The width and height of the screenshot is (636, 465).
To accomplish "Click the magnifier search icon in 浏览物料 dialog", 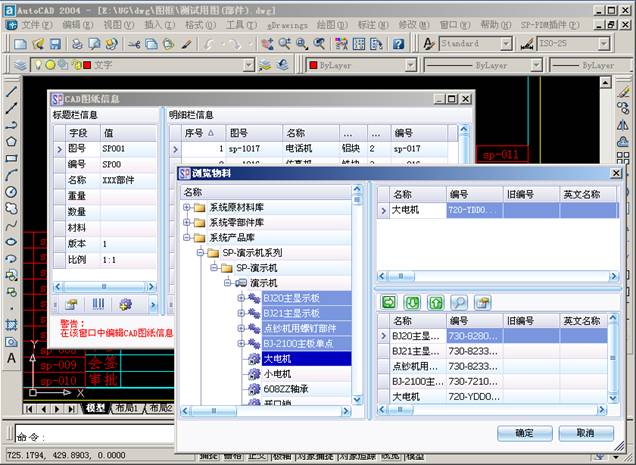I will 459,302.
